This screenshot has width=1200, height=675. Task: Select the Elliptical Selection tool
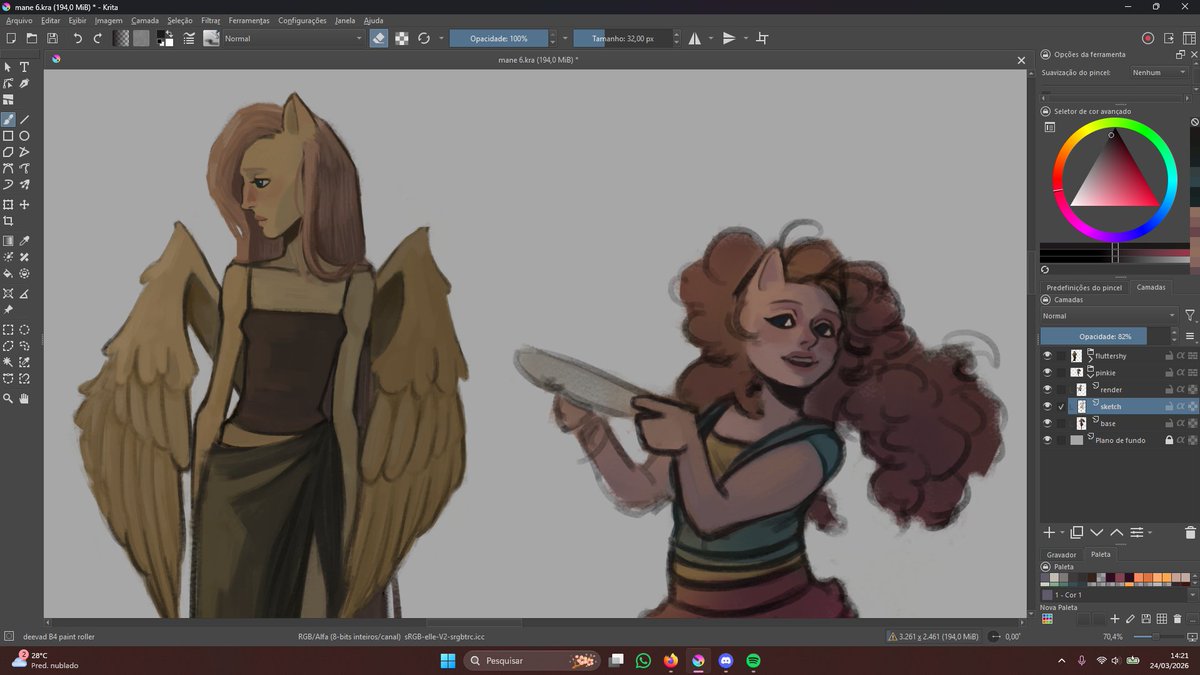pyautogui.click(x=25, y=330)
